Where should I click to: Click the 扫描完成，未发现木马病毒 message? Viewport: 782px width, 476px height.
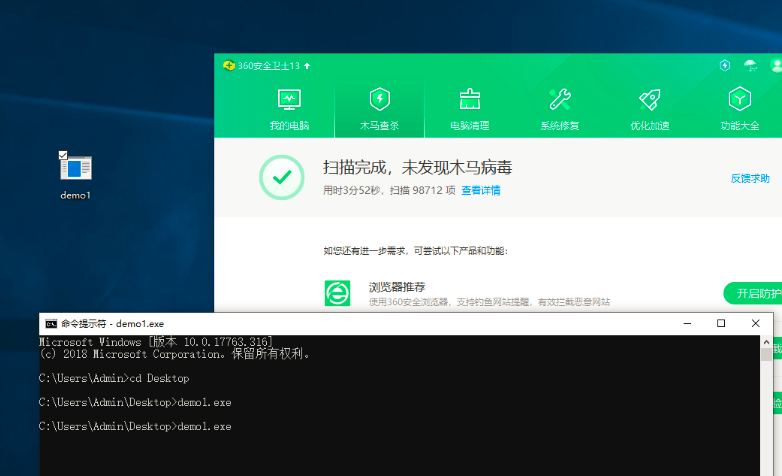tap(417, 168)
